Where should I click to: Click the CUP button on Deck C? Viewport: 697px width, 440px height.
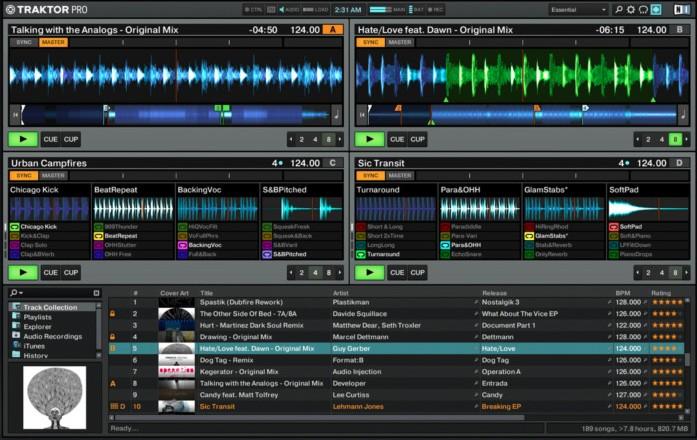pos(71,272)
